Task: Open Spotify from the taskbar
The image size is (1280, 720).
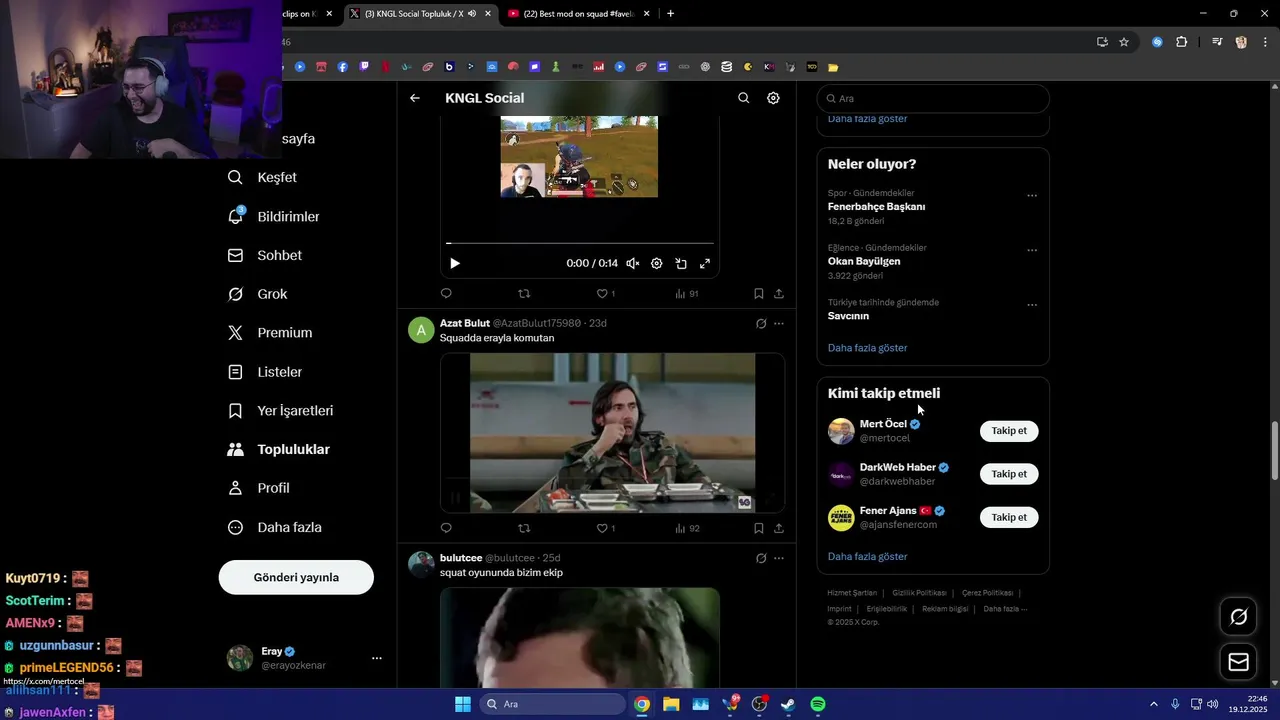Action: (817, 704)
